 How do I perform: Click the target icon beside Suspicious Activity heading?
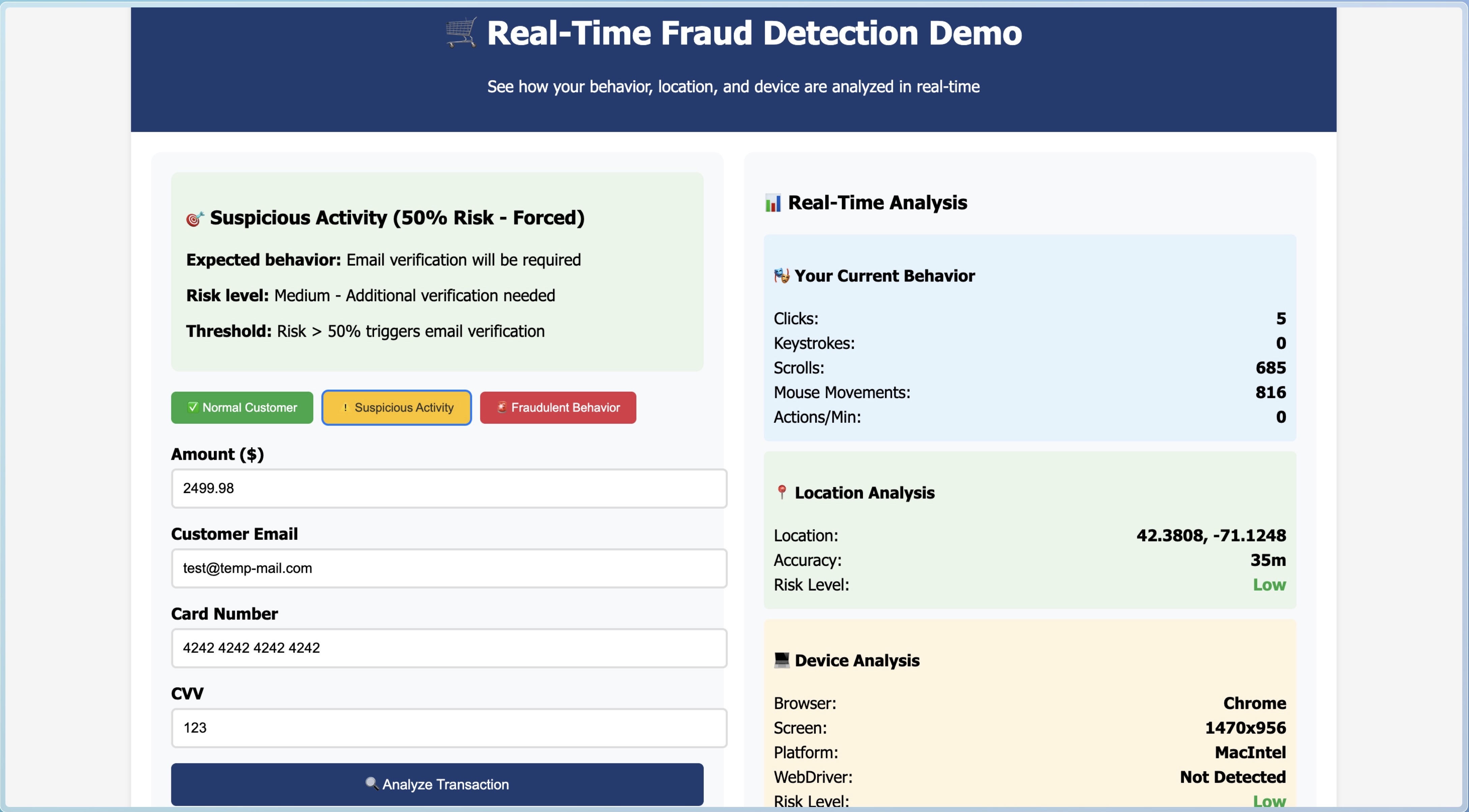pos(195,219)
